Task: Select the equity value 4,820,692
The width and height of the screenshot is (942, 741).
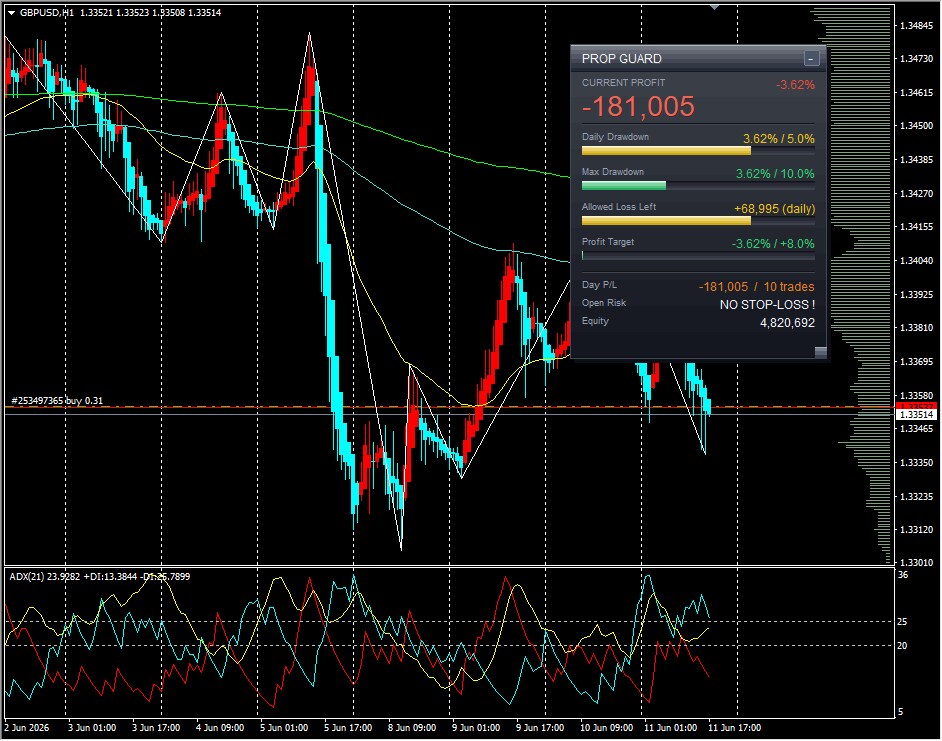Action: click(787, 323)
